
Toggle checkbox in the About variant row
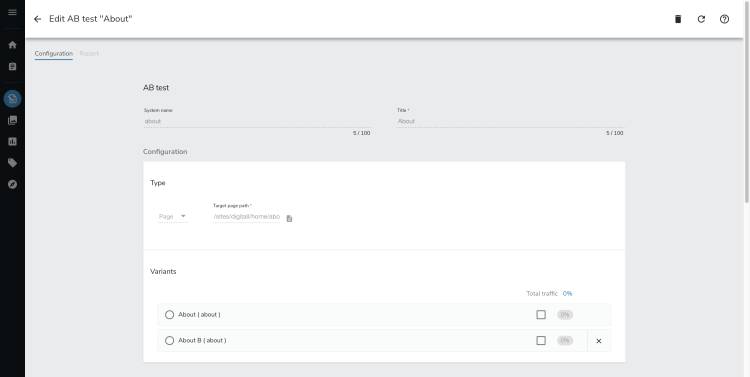click(541, 315)
